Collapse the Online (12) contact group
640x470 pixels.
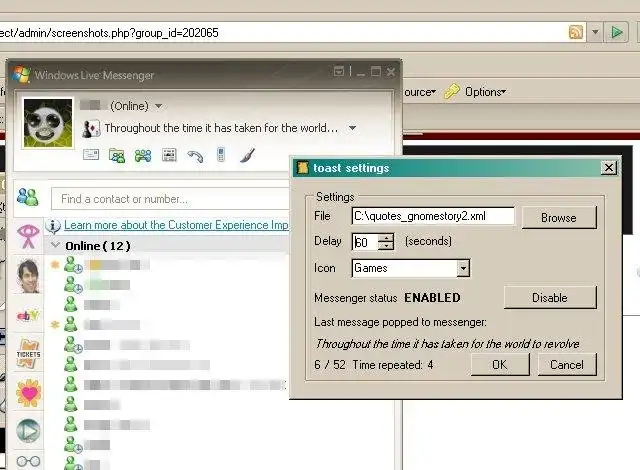55,245
